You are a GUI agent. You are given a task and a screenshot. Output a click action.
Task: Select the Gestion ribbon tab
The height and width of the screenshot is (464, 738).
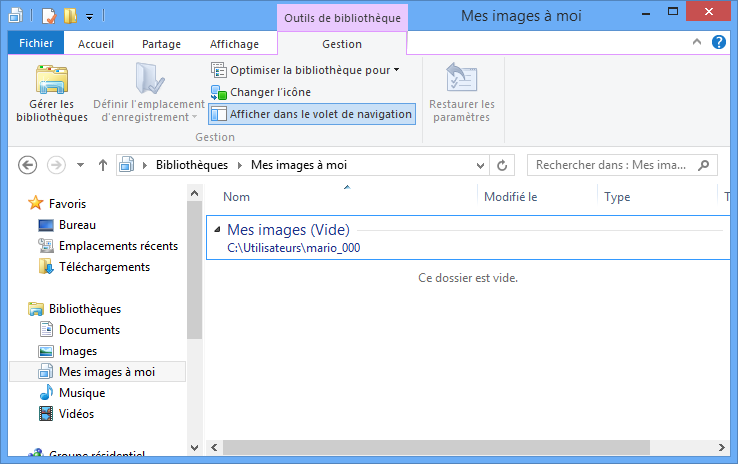point(342,44)
